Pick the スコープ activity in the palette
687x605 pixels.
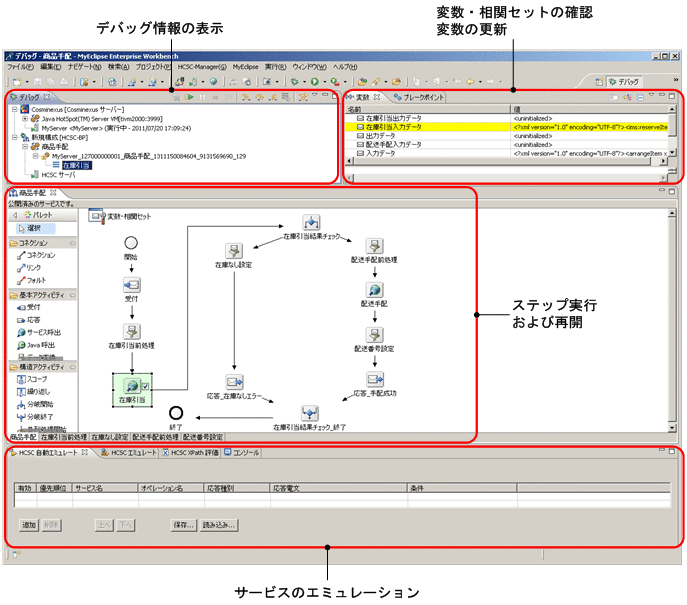[32, 379]
